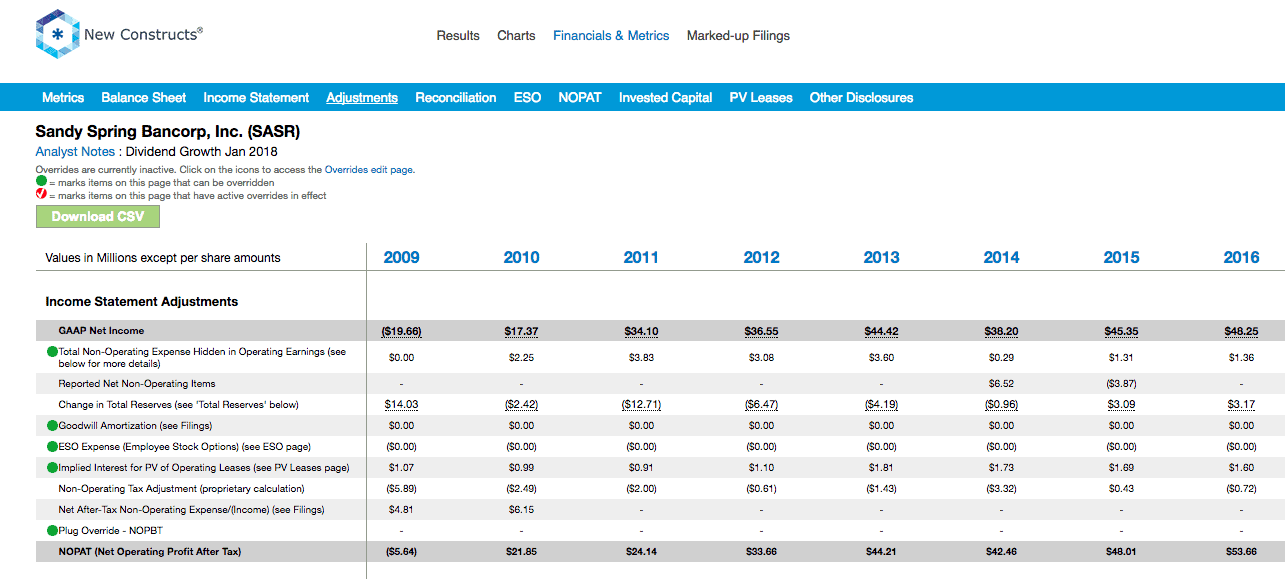Click Net After-Tax Non-Operating value $6.15
1285x579 pixels.
521,510
